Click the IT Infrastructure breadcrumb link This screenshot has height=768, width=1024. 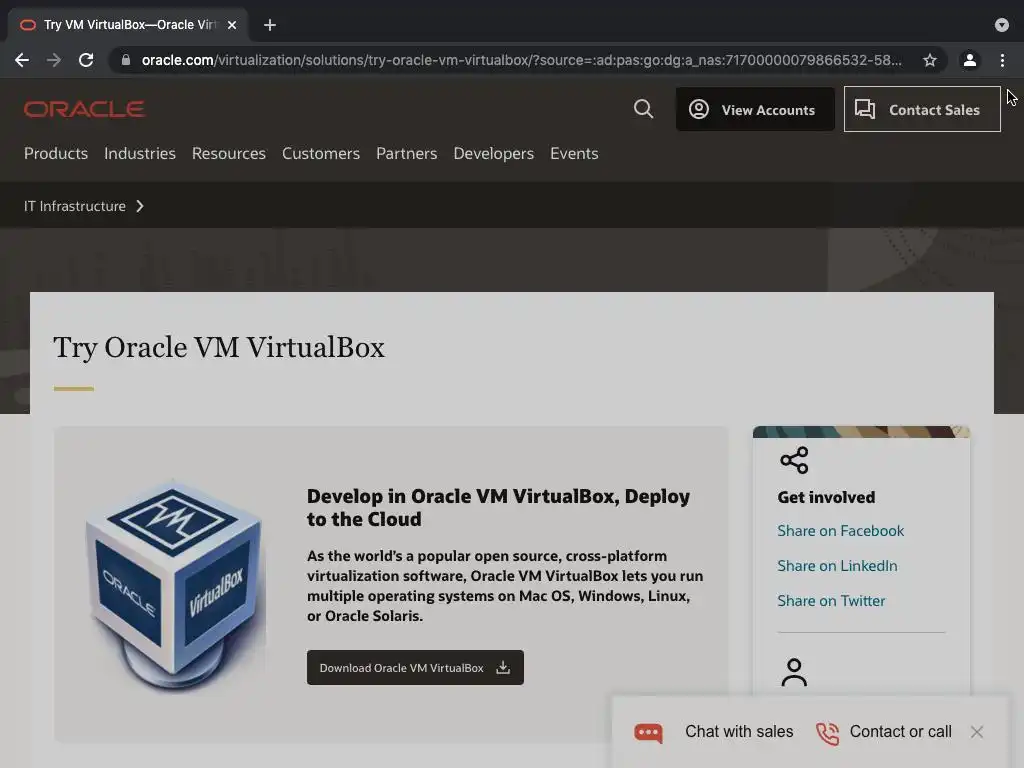(x=74, y=206)
